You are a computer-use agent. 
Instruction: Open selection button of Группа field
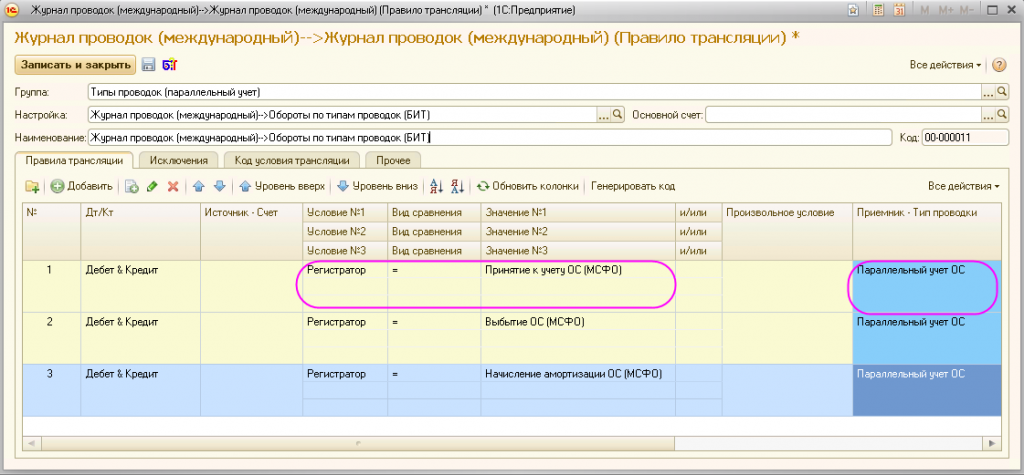988,92
